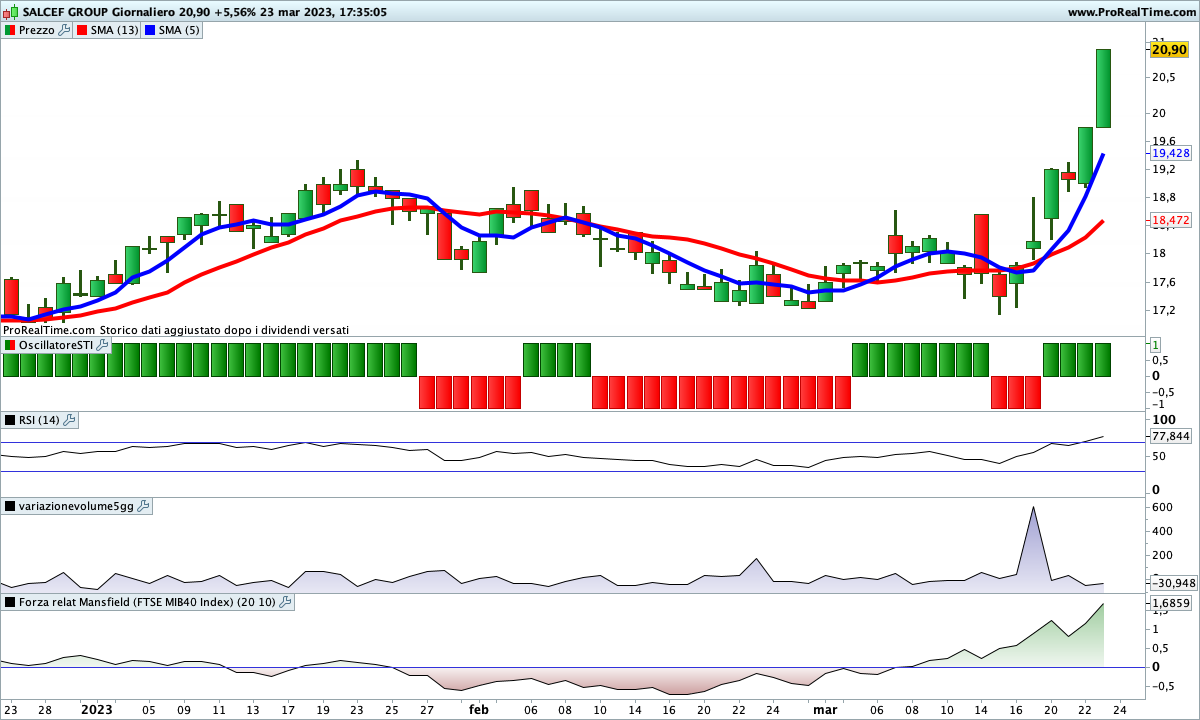Click the black swatch beside Forza relat Mansfield

click(x=10, y=602)
